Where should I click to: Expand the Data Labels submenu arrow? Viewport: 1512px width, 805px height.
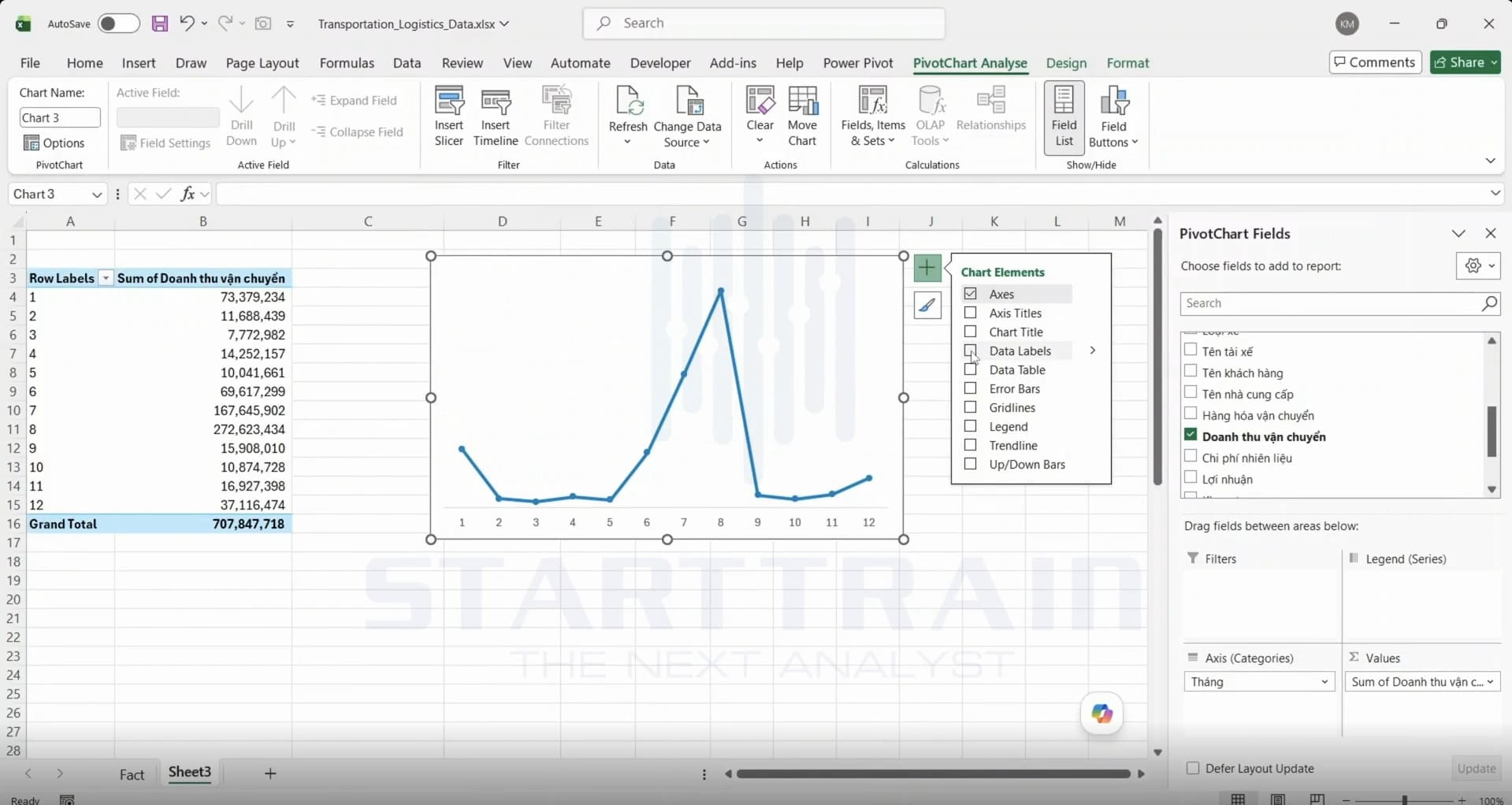click(1093, 351)
